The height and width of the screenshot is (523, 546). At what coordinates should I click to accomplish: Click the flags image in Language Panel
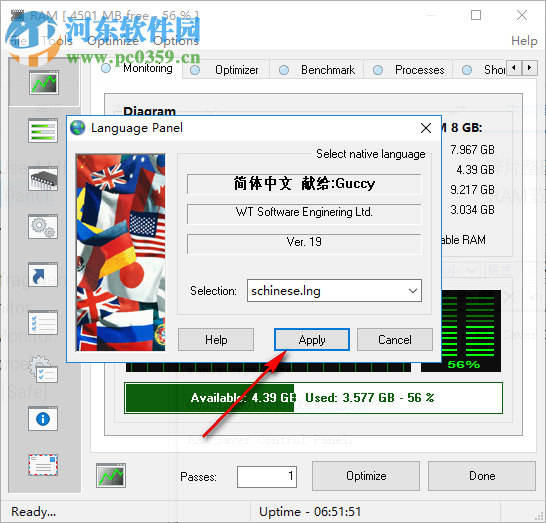click(x=121, y=252)
